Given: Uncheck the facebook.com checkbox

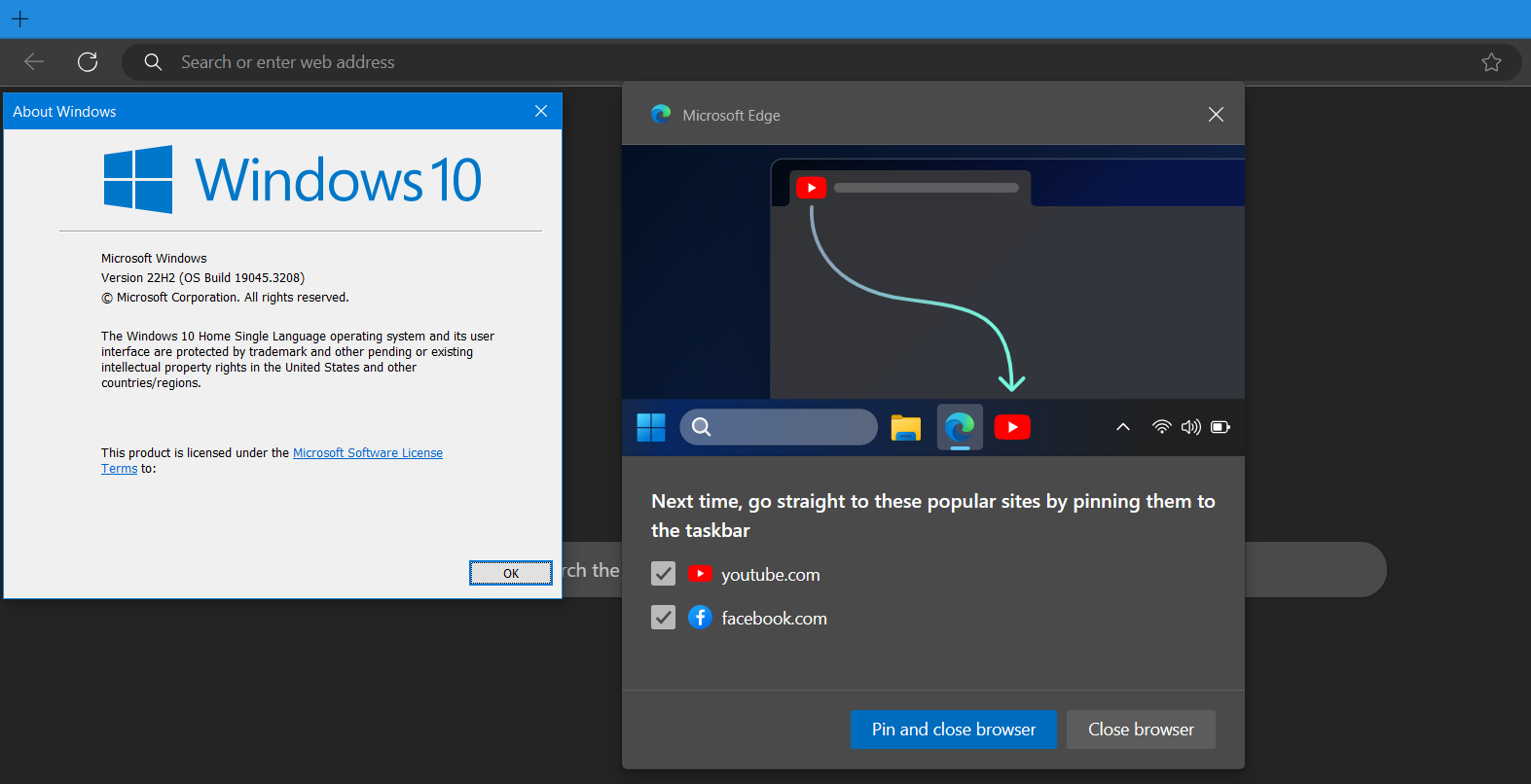Looking at the screenshot, I should coord(663,618).
